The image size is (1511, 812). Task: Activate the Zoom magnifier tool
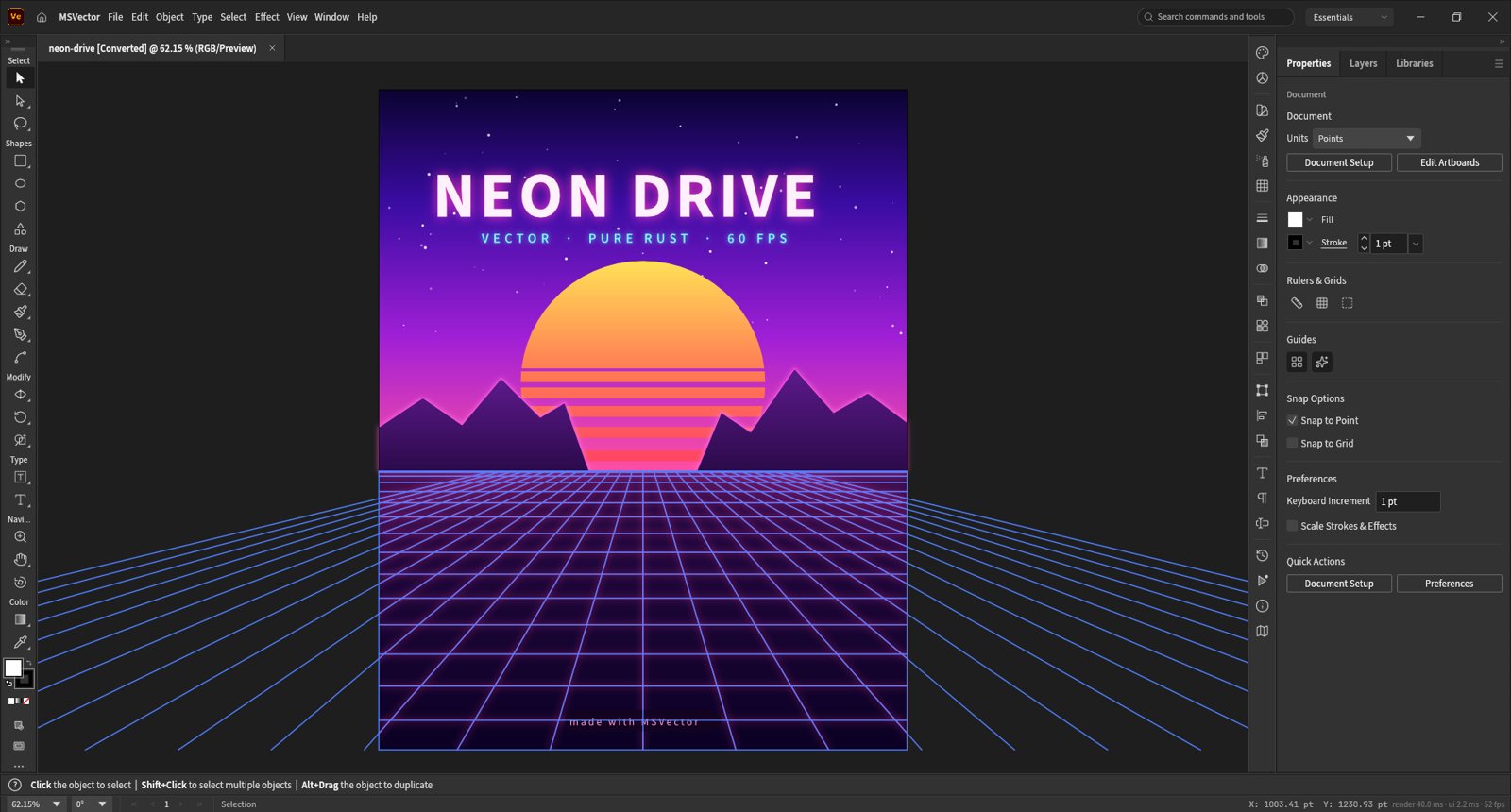click(20, 537)
